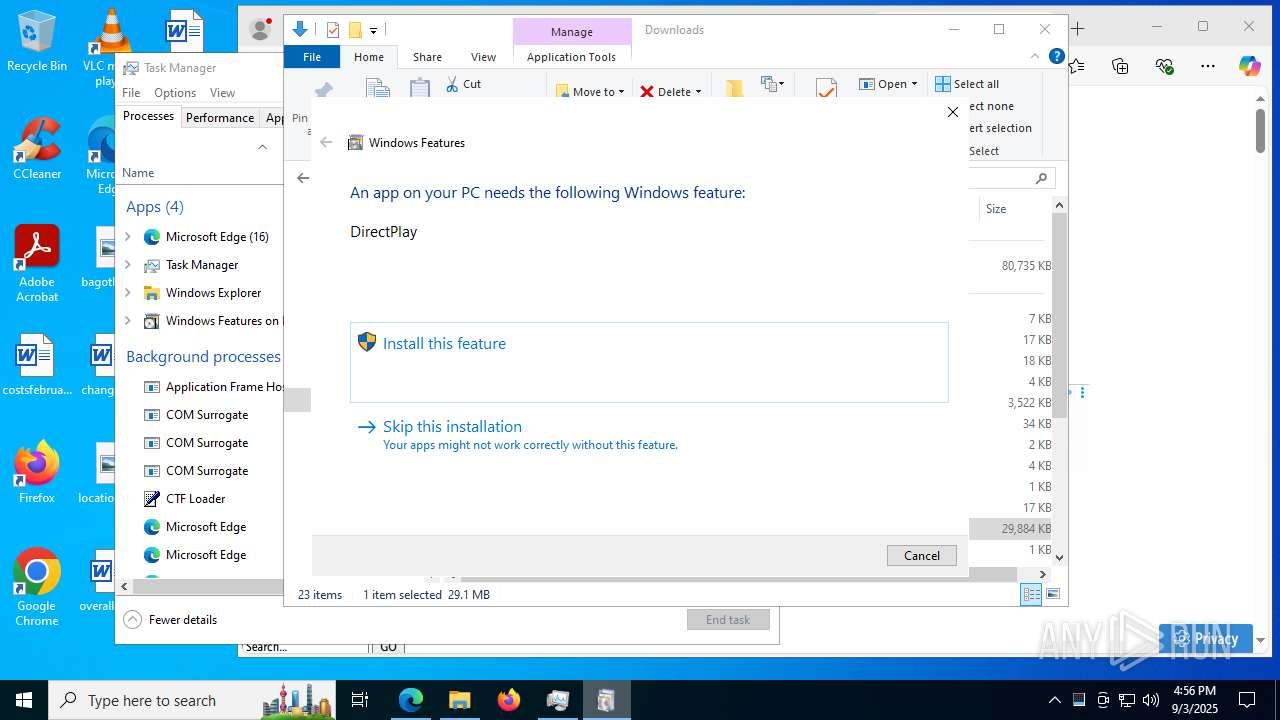The image size is (1280, 720).
Task: Click Quick Access properties icon in title bar
Action: [x=333, y=30]
